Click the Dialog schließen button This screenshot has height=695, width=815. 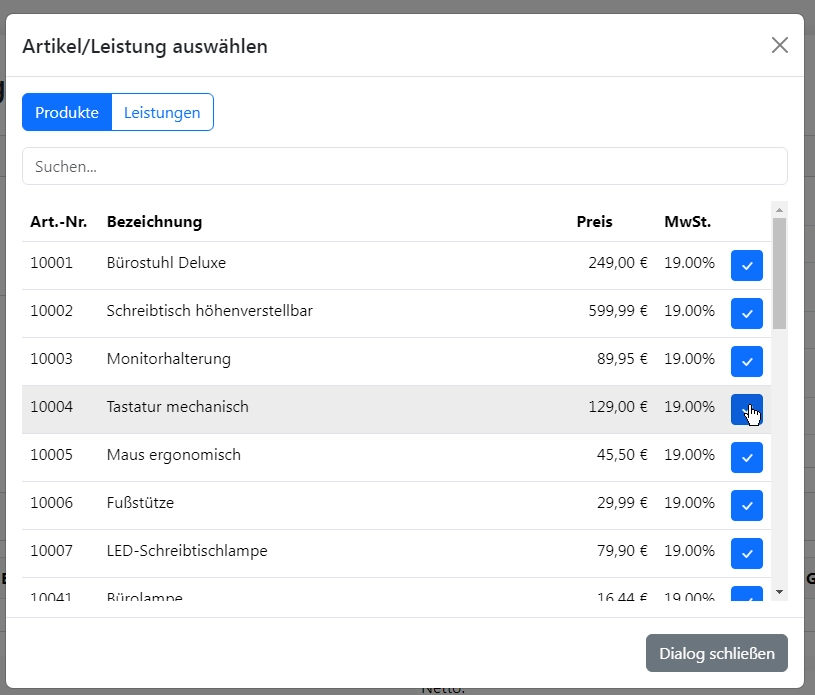[716, 653]
